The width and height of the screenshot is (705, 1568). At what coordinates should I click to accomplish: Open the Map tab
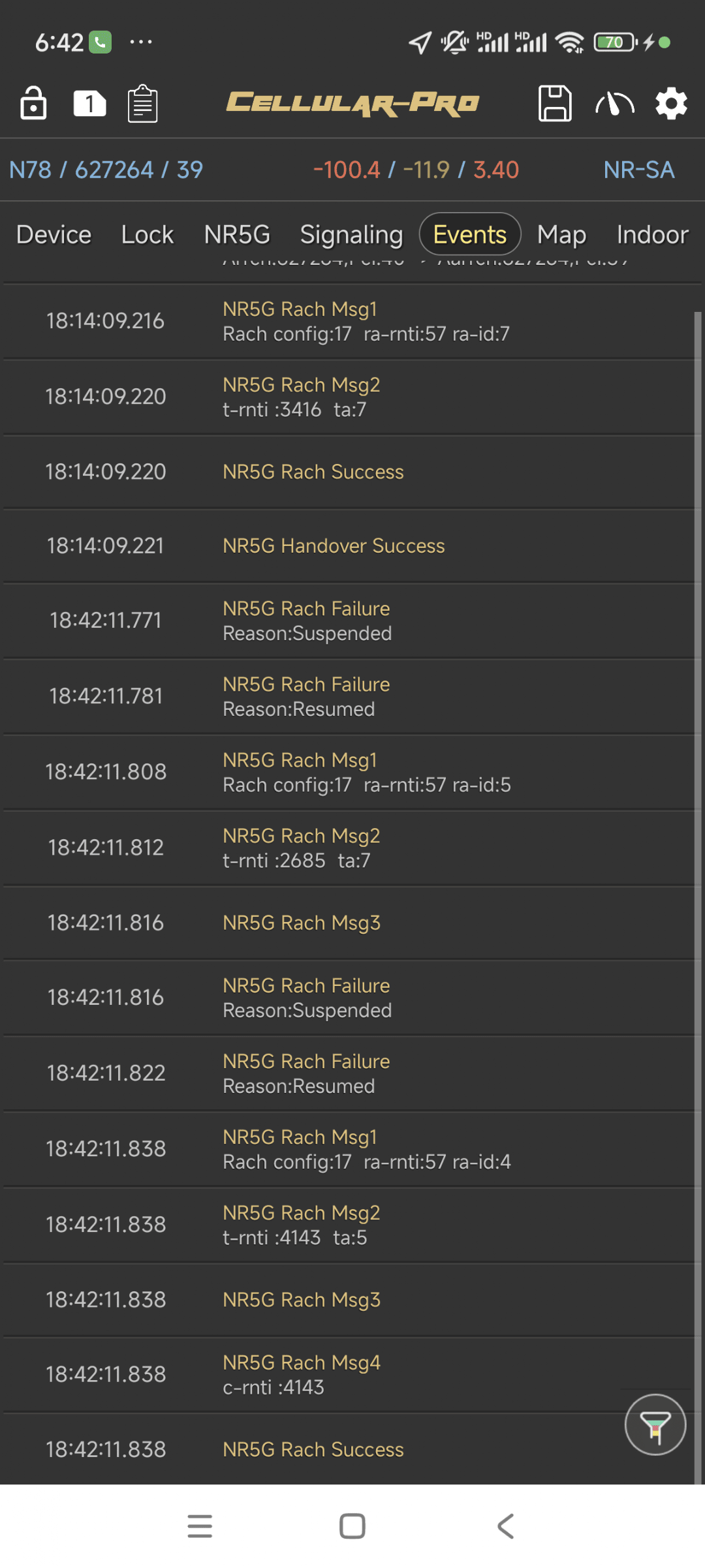[x=561, y=235]
